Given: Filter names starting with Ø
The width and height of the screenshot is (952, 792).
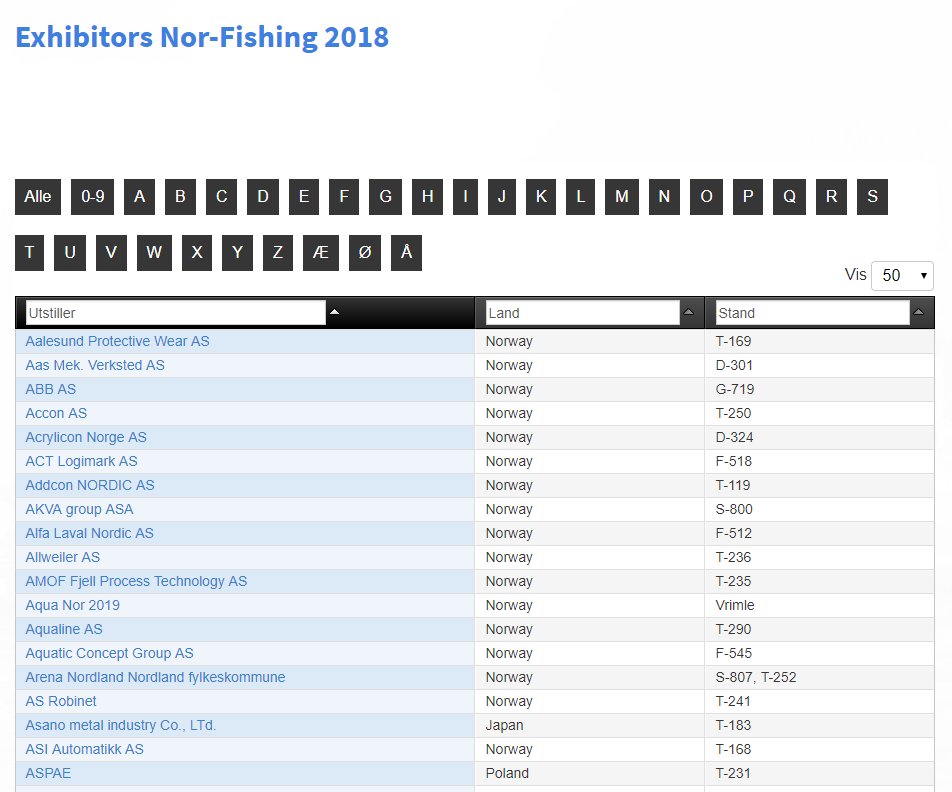Looking at the screenshot, I should pos(364,253).
